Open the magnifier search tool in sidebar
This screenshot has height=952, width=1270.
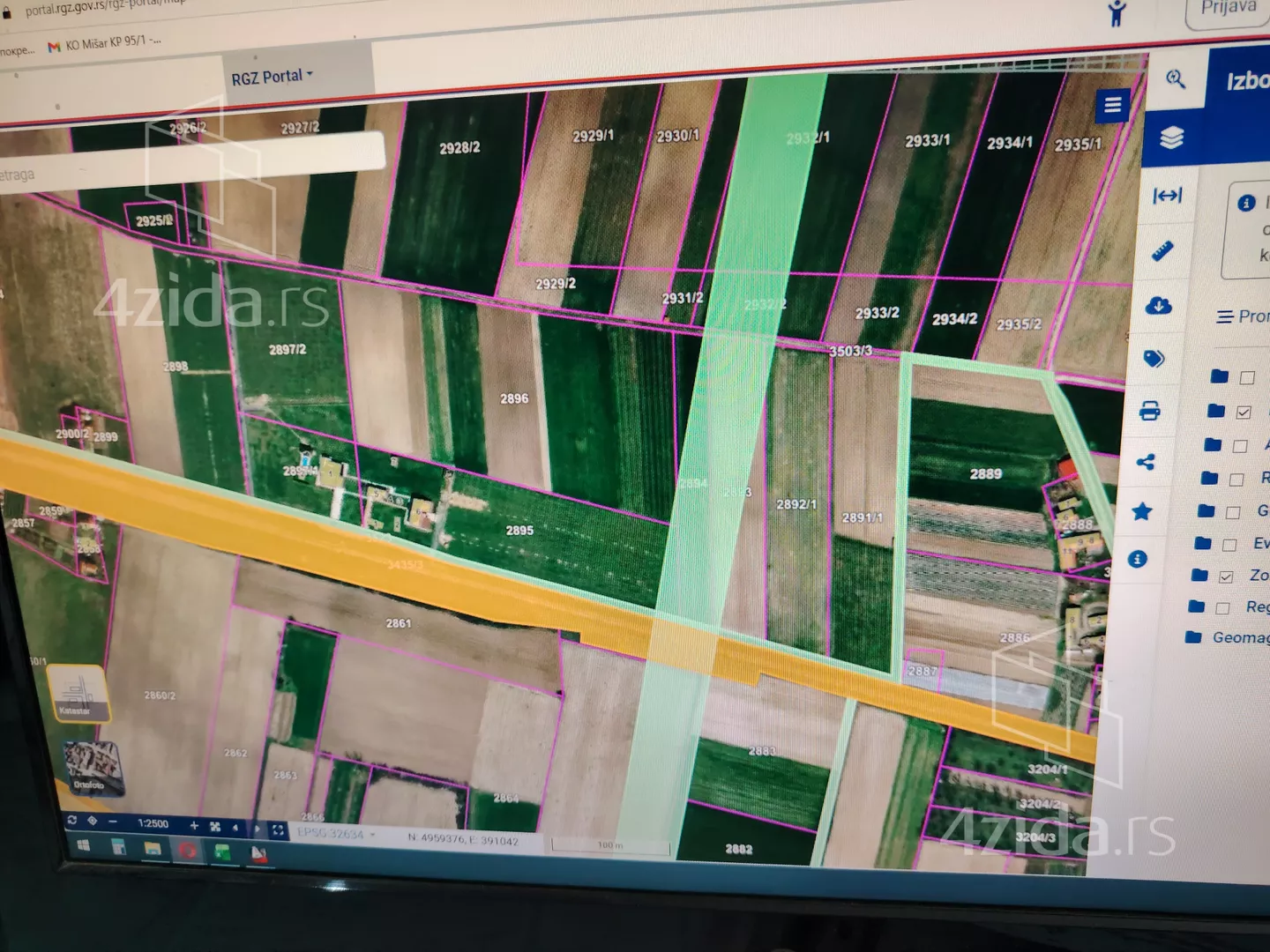coord(1175,79)
